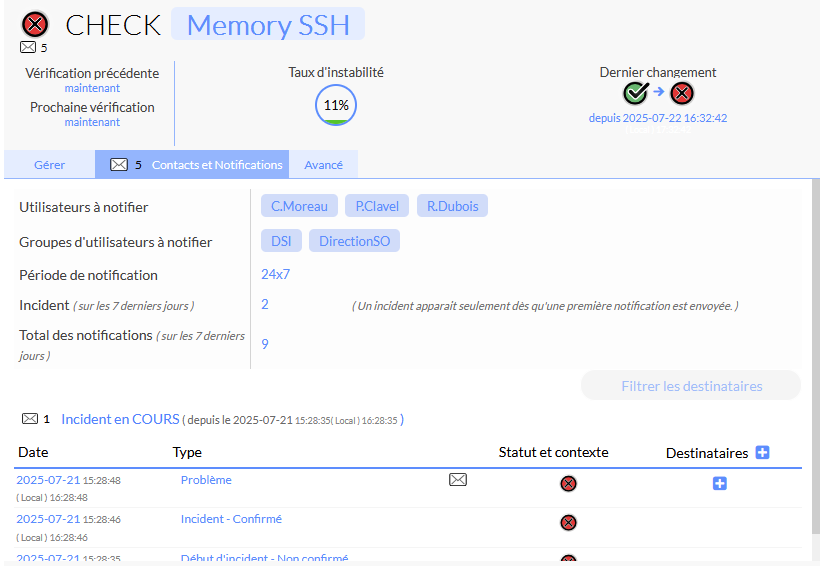Expand all recipients via Destinataires header plus
This screenshot has width=820, height=566.
click(762, 453)
